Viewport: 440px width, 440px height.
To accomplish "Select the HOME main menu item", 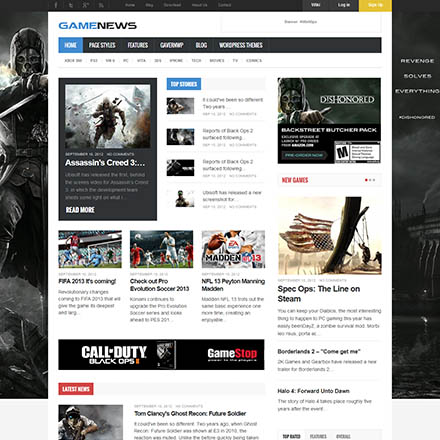I will click(71, 45).
